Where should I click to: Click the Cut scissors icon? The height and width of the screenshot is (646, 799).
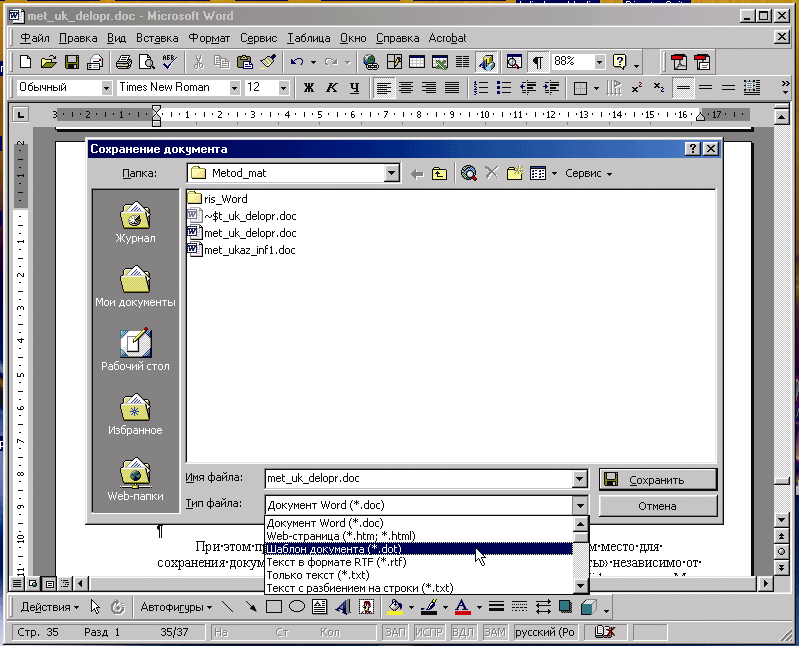pos(199,62)
